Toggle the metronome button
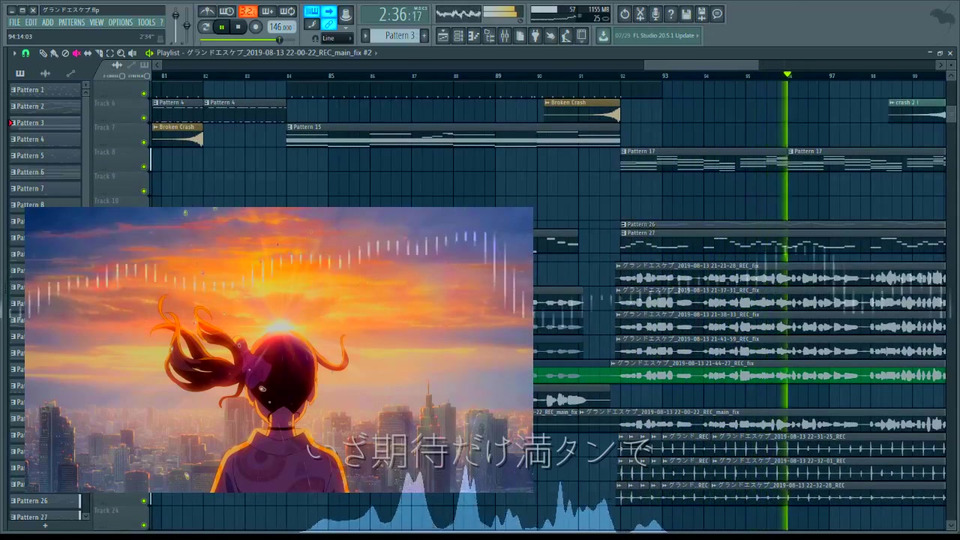 pyautogui.click(x=208, y=11)
